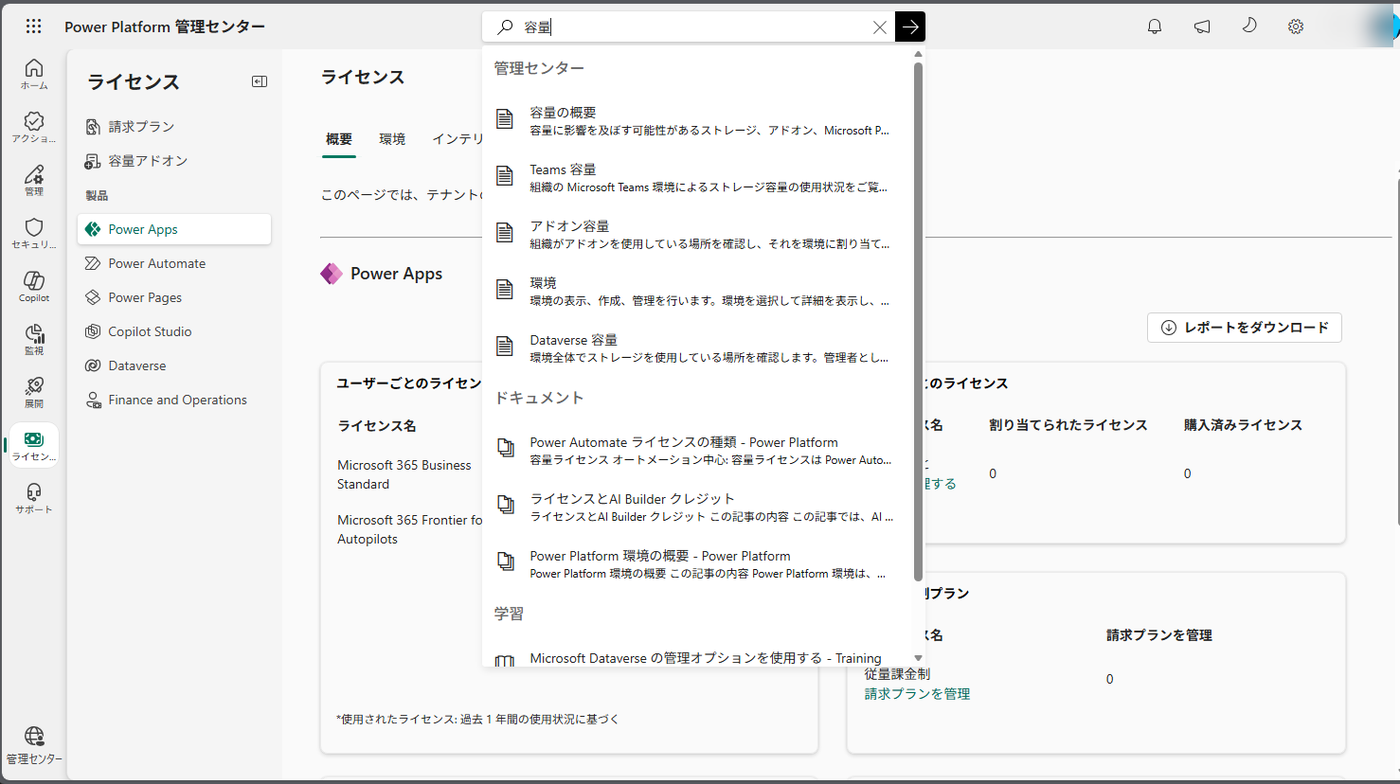This screenshot has width=1400, height=784.
Task: Open ライセンス in the left rail
Action: pos(34,446)
